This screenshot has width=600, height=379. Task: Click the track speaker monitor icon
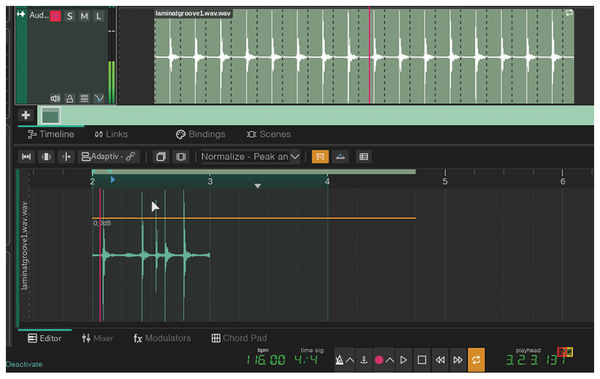55,99
